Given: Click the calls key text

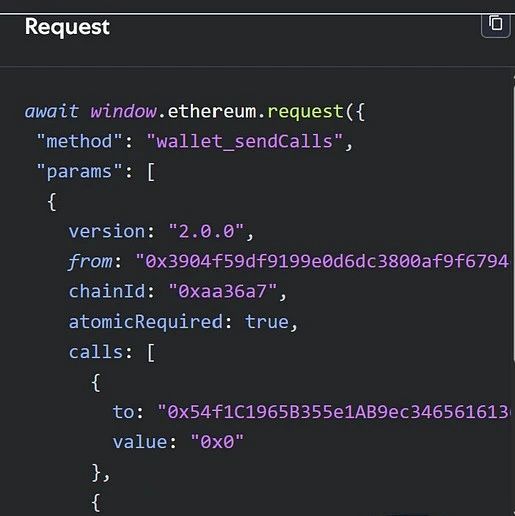Looking at the screenshot, I should [96, 352].
